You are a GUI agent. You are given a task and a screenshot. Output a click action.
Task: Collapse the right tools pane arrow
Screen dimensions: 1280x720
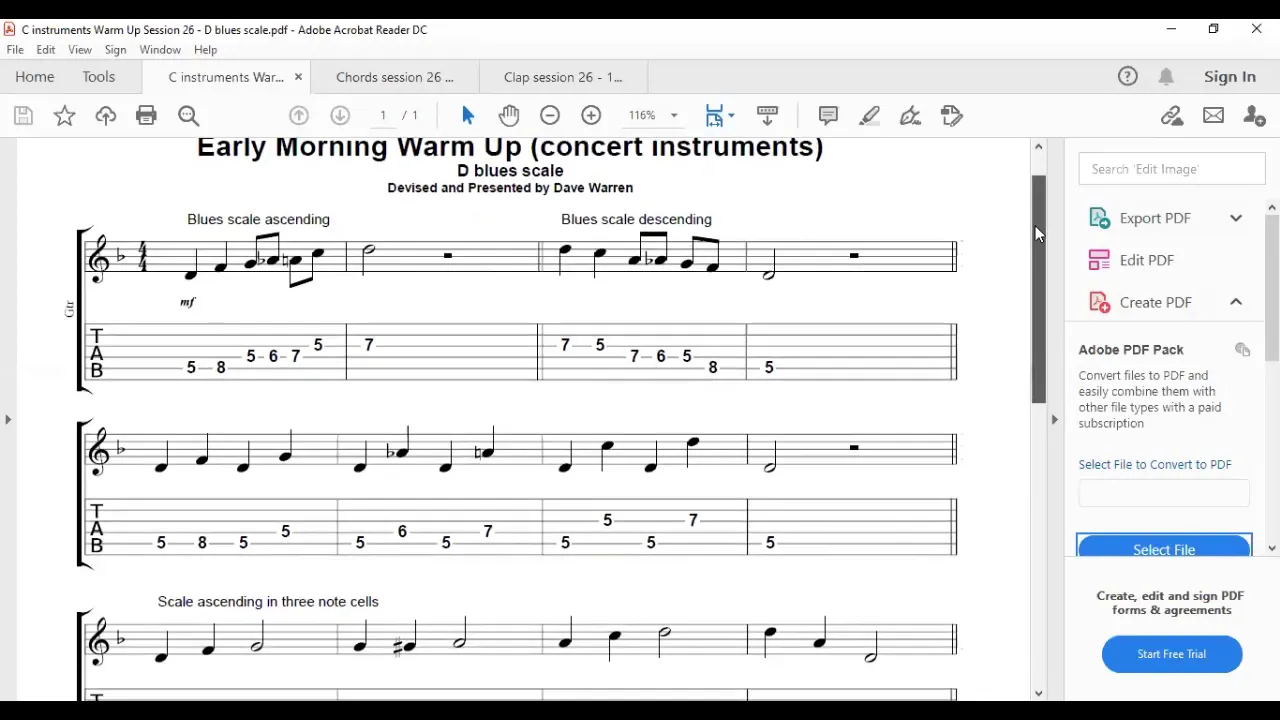[1054, 419]
